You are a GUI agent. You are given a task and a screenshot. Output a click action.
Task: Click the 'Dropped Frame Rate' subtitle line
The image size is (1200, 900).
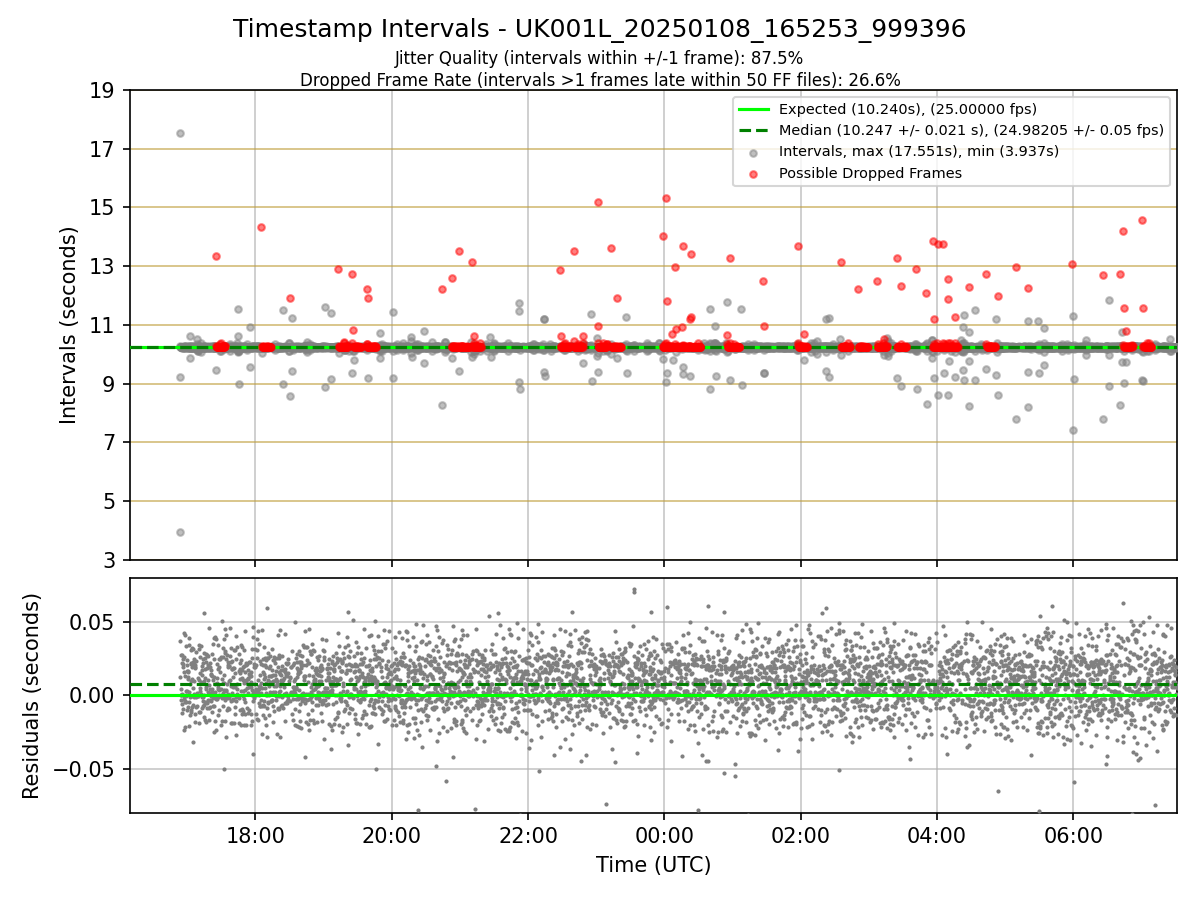coord(600,79)
